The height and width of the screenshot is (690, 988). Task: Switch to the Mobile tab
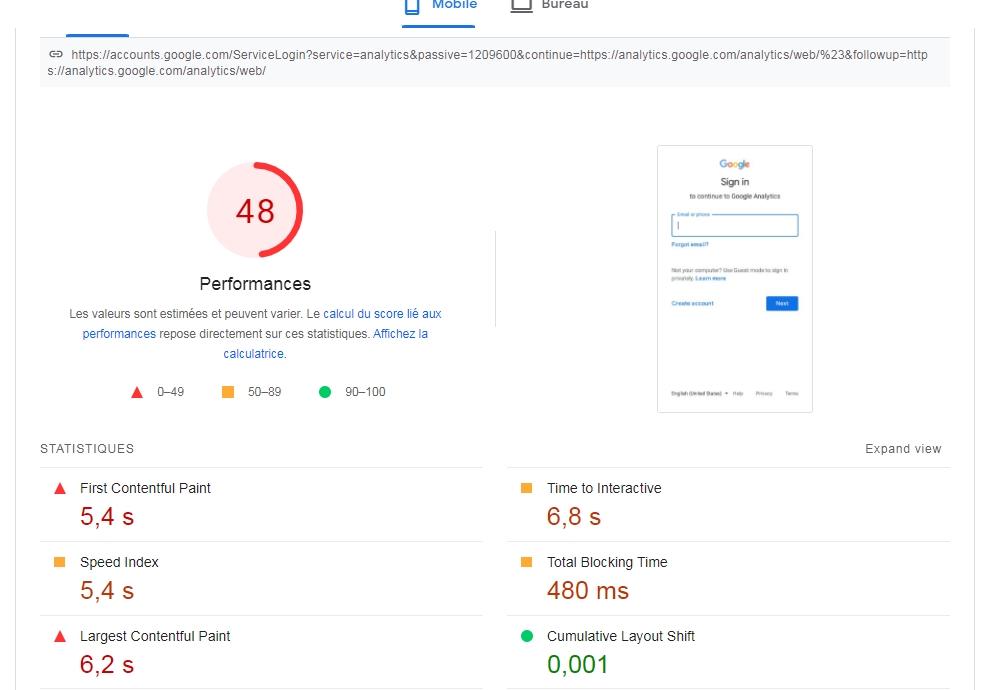point(453,6)
